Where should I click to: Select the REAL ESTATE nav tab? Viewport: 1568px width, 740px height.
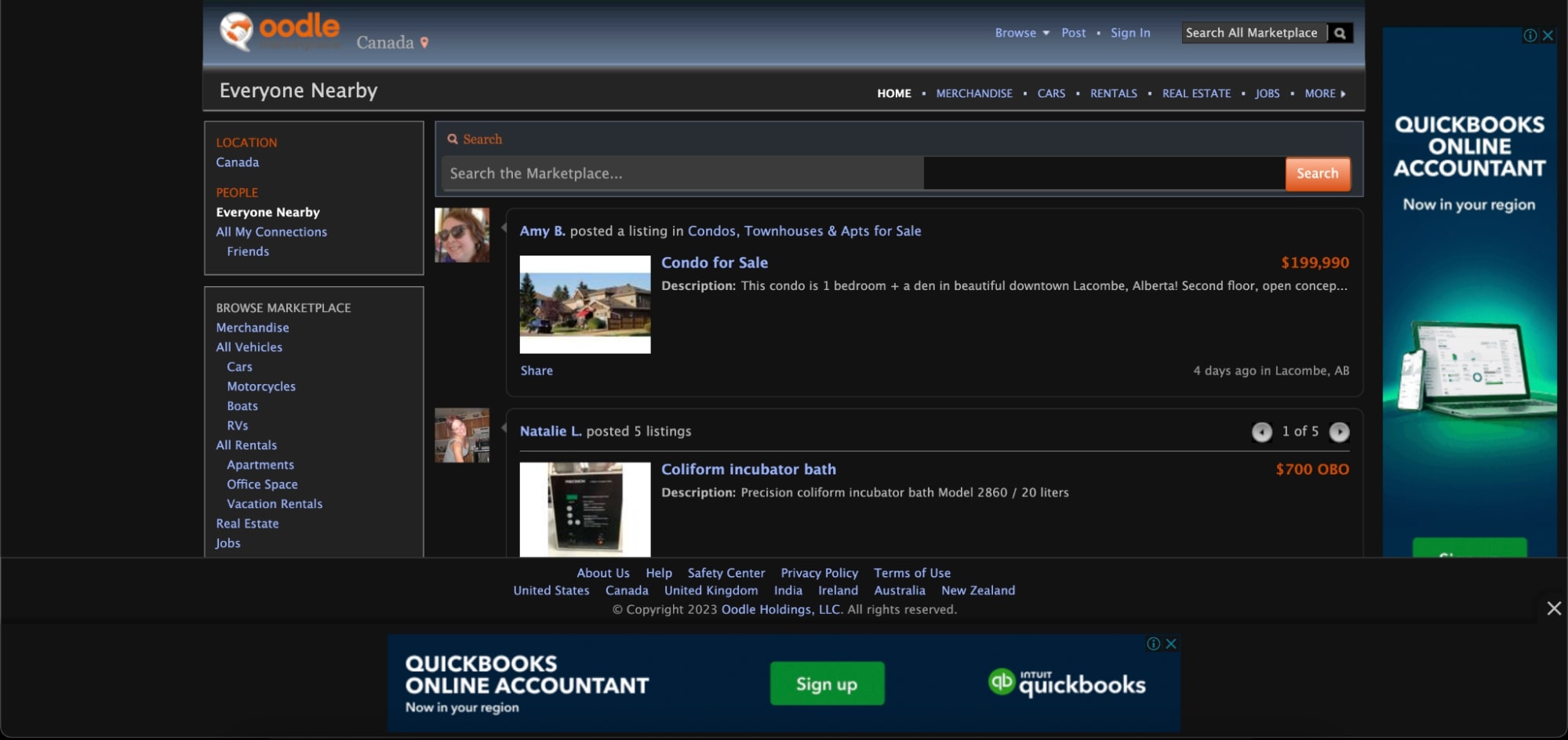coord(1196,93)
